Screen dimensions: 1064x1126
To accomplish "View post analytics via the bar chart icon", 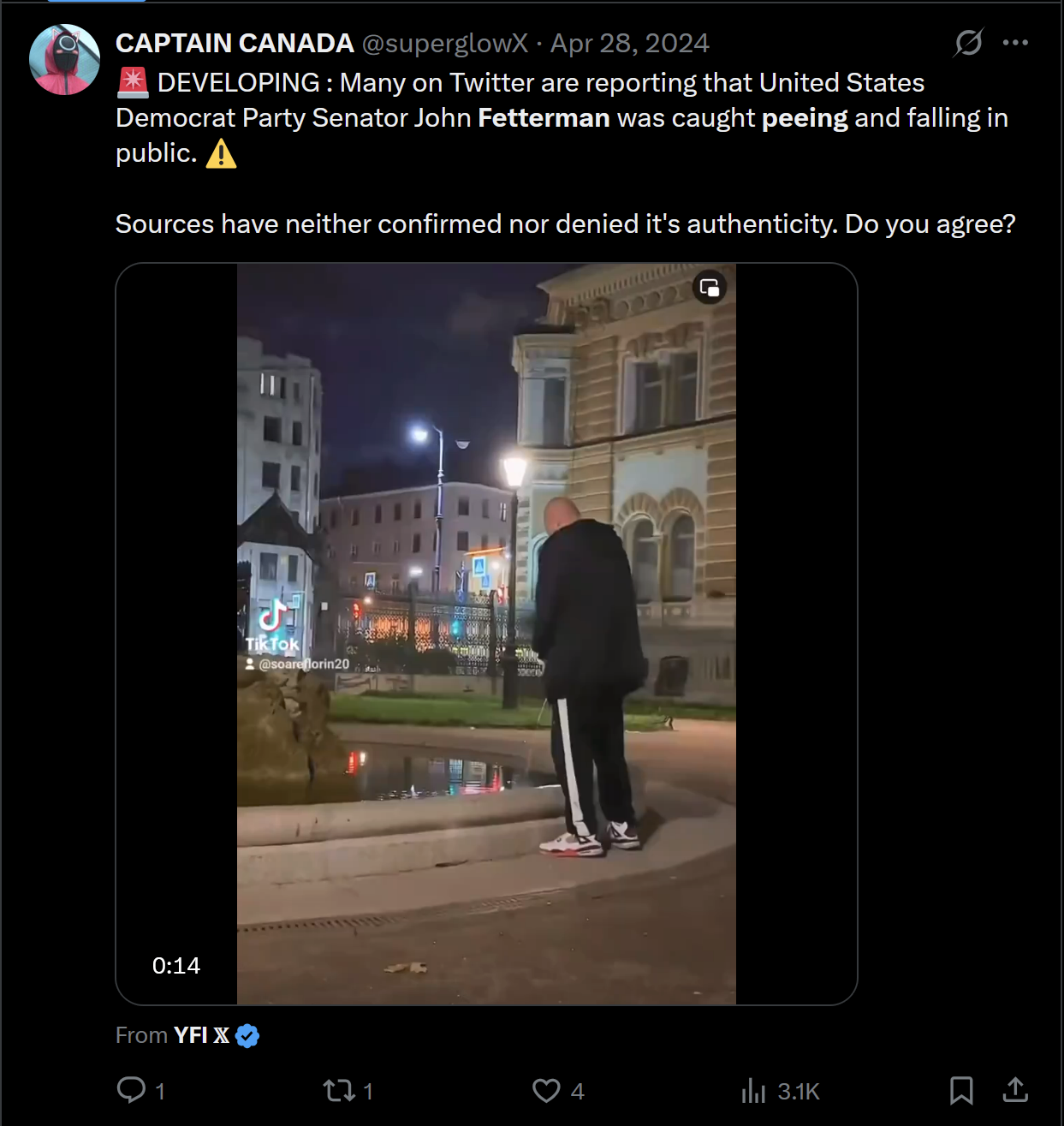I will coord(753,1090).
